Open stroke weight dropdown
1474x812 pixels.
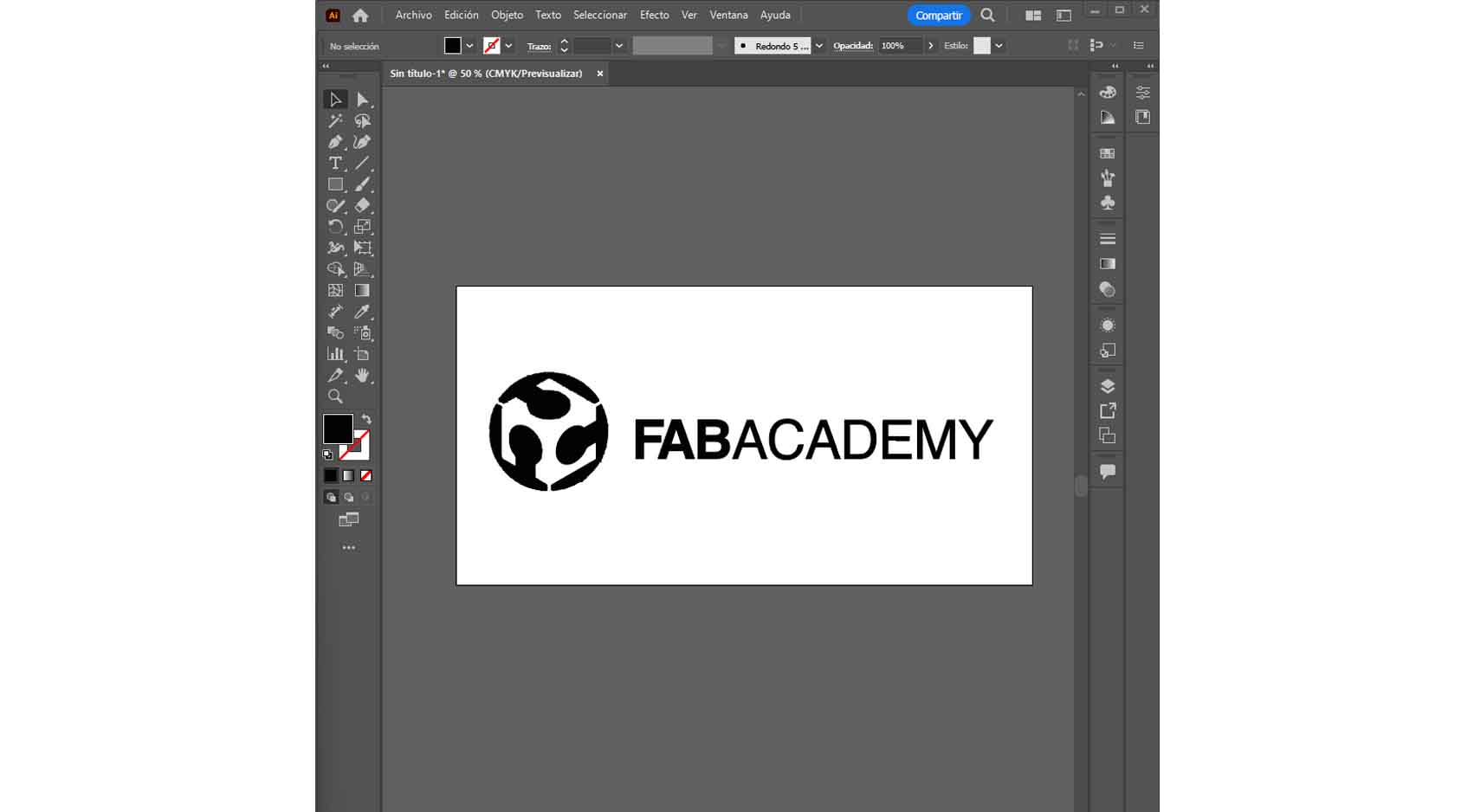(619, 46)
